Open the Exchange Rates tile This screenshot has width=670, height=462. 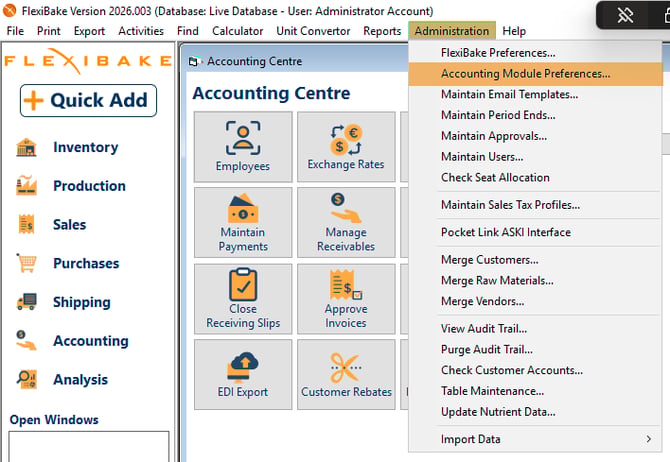[x=346, y=147]
